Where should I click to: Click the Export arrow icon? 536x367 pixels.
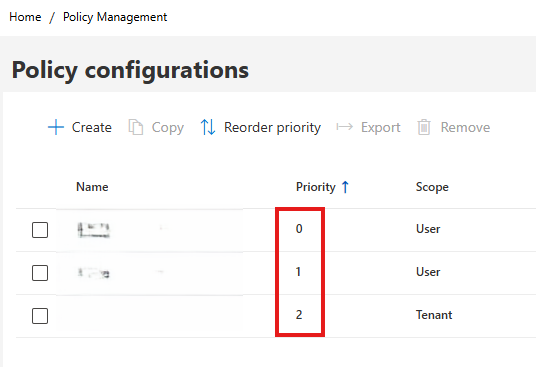coord(345,127)
